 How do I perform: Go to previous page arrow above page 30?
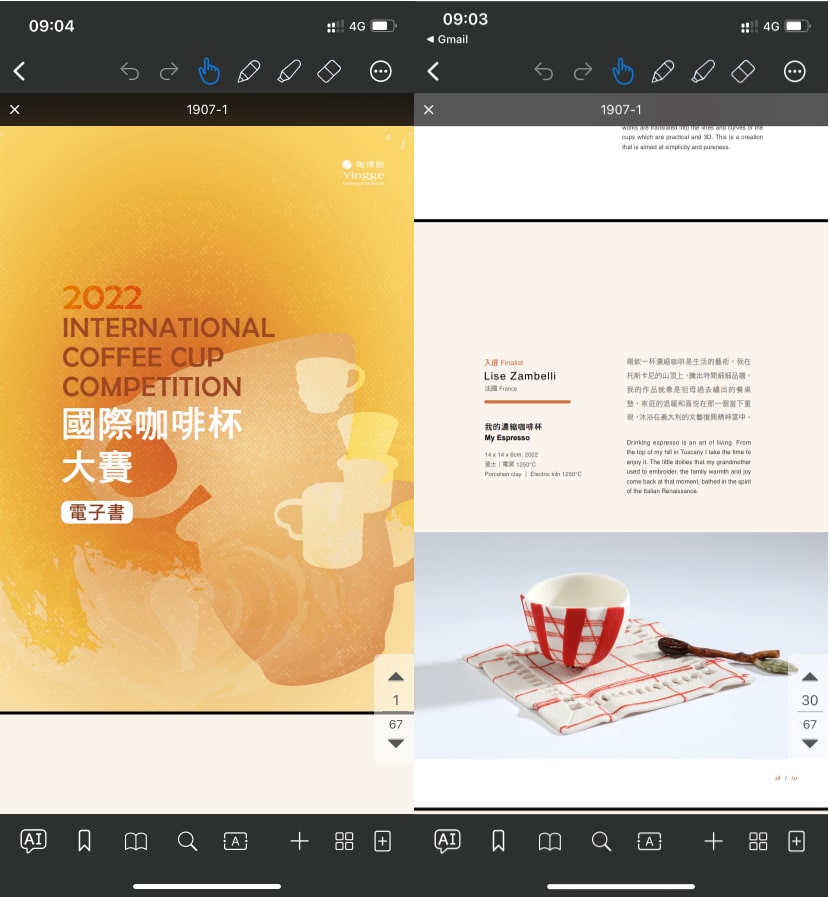(810, 677)
